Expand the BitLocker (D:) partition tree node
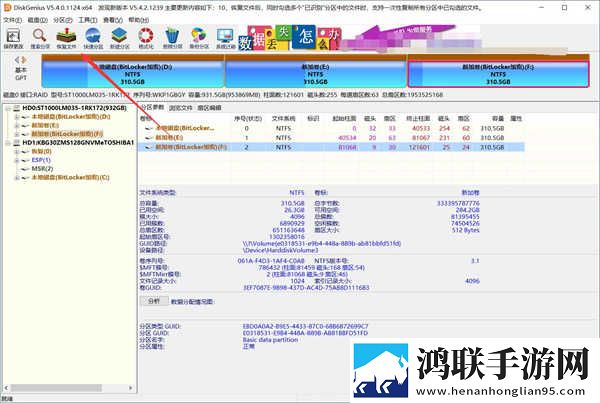This screenshot has height=403, width=600. (16, 117)
